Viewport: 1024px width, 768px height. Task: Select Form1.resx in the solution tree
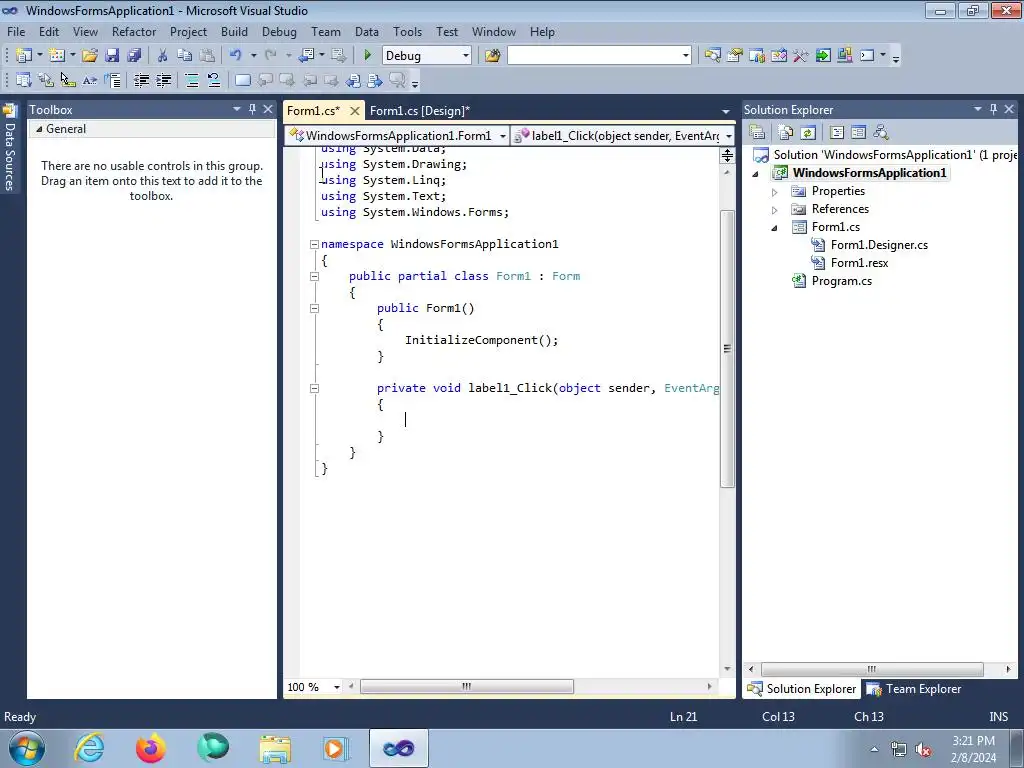pyautogui.click(x=859, y=263)
